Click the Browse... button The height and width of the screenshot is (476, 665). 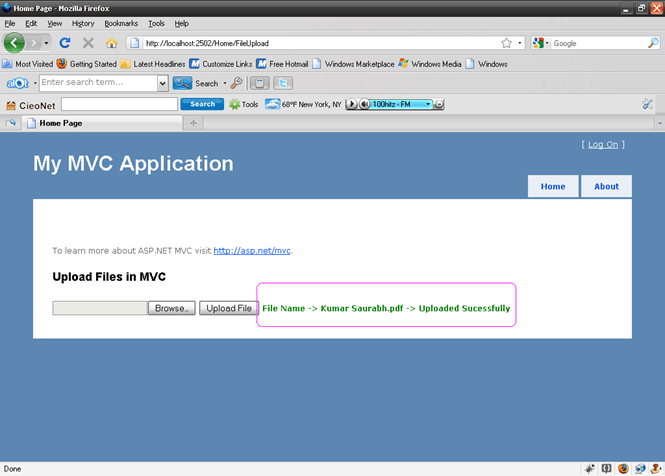coord(172,308)
